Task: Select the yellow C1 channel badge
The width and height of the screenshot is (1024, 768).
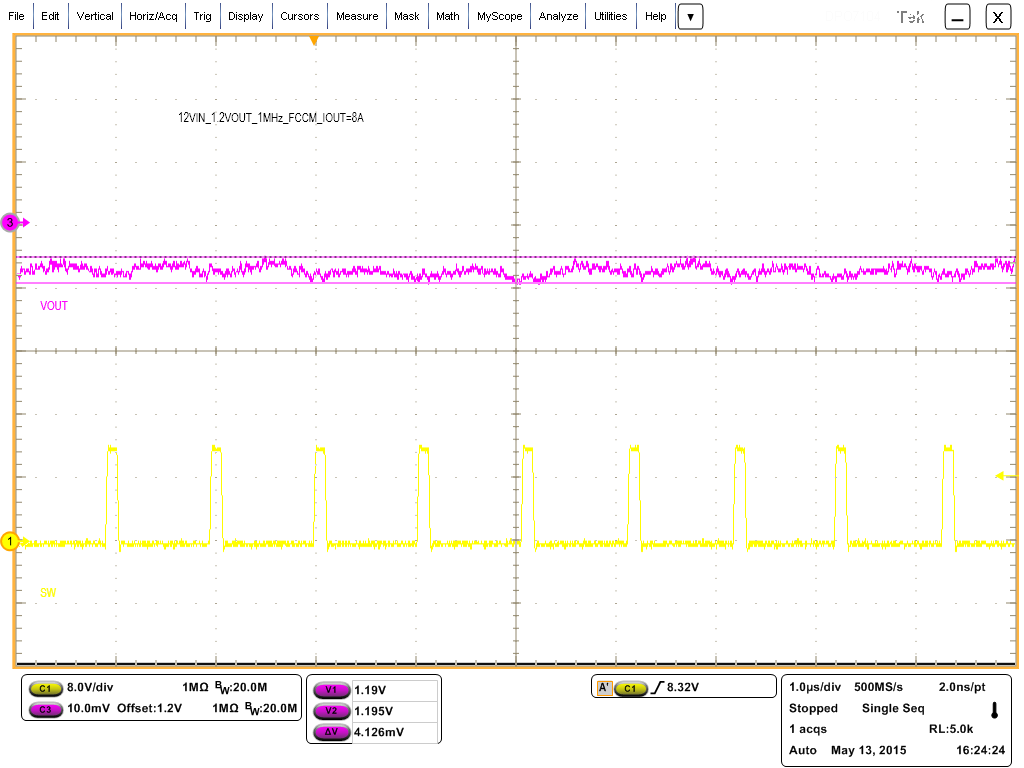Action: click(45, 688)
